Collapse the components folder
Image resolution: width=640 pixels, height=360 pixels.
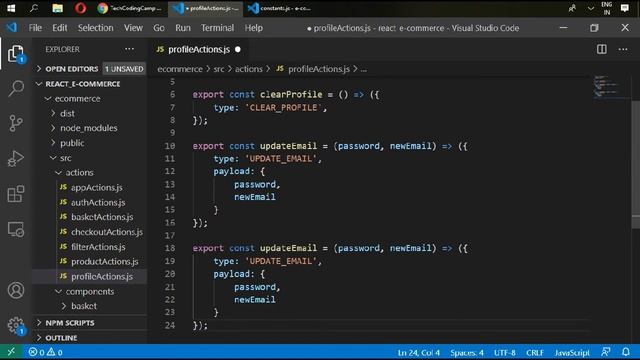click(x=90, y=291)
